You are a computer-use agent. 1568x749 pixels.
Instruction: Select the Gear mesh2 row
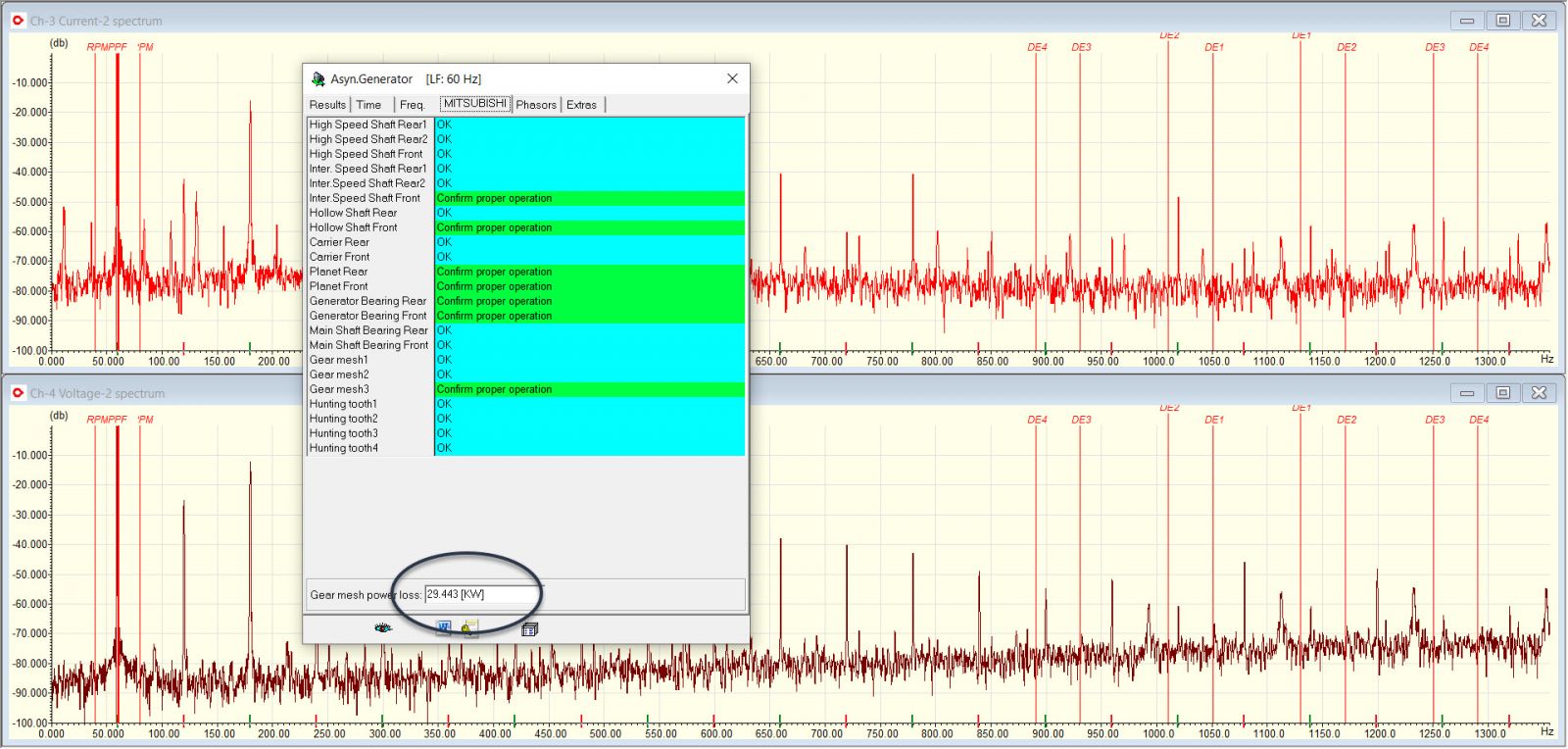tap(526, 374)
